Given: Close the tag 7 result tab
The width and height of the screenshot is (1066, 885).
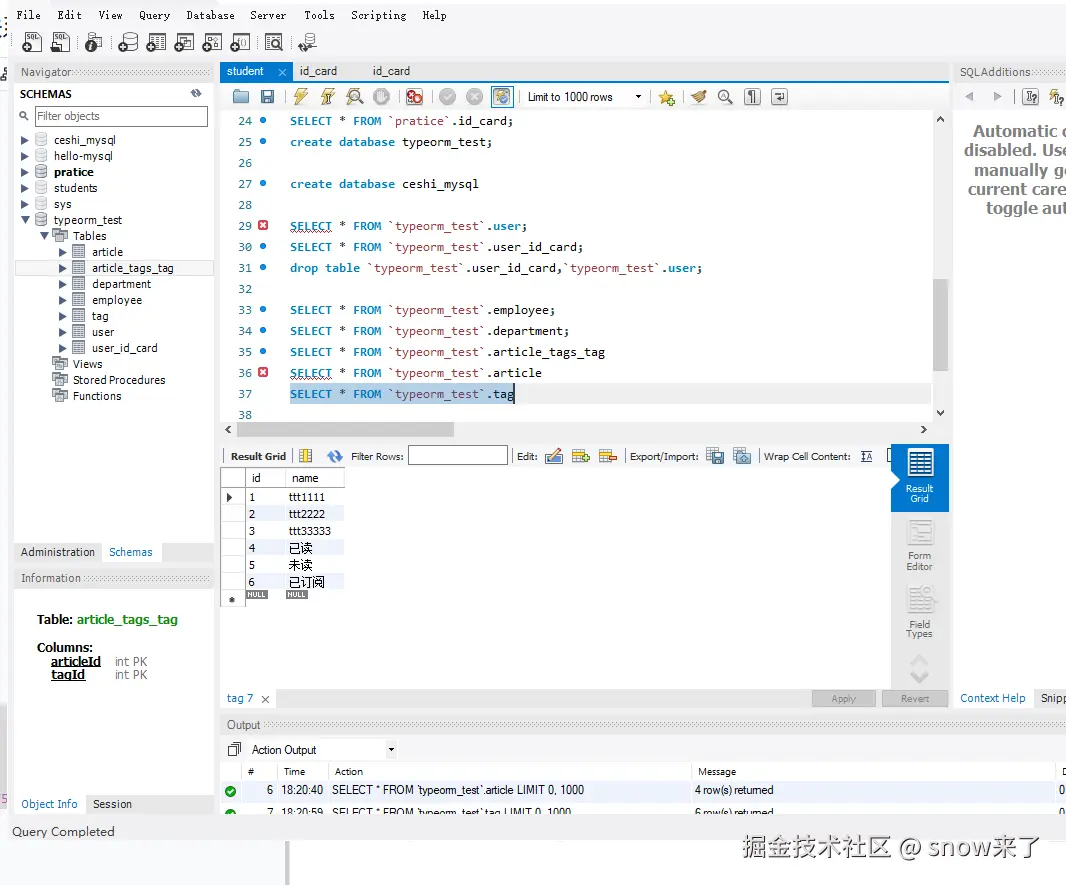Looking at the screenshot, I should coord(265,699).
